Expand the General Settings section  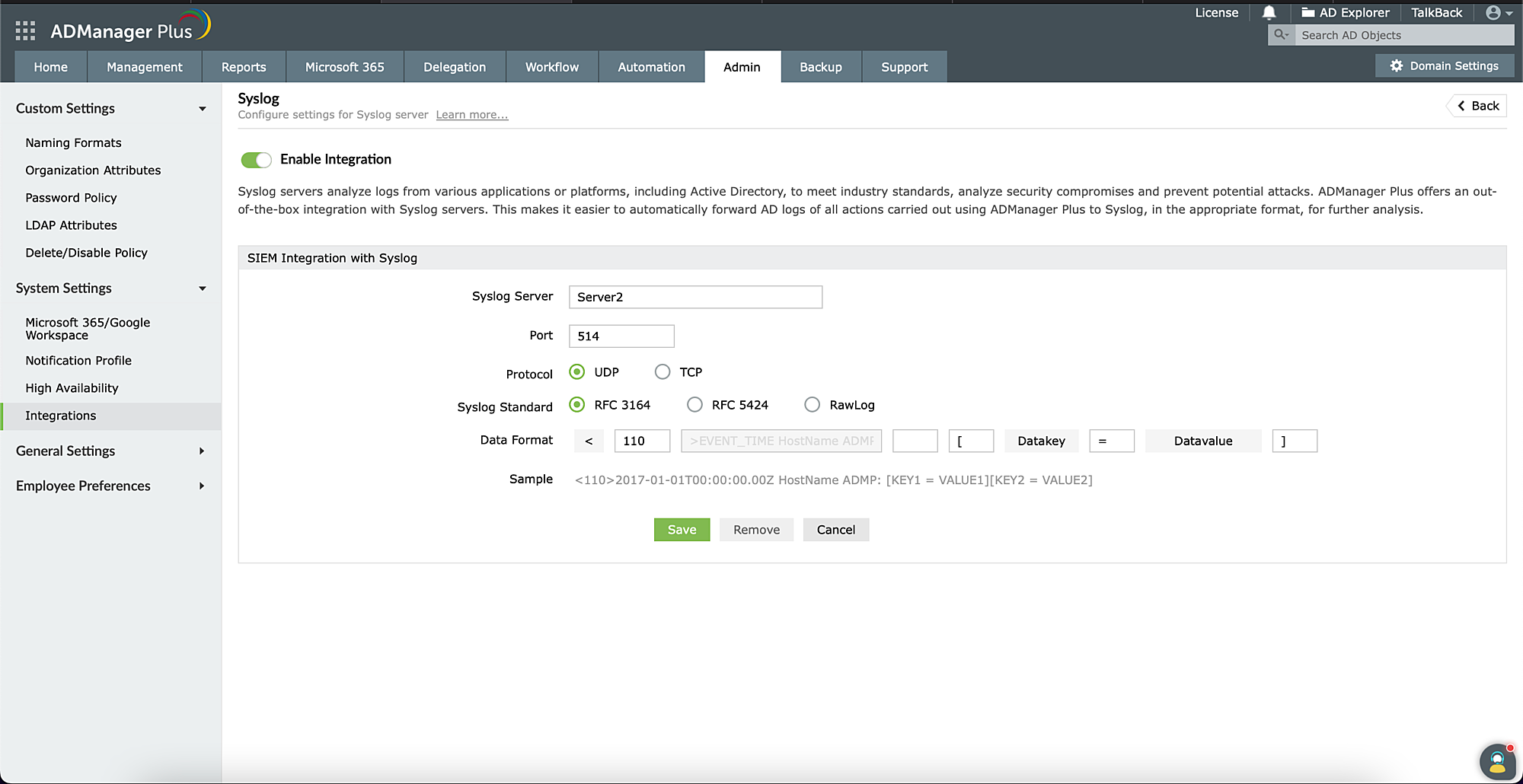pos(202,451)
